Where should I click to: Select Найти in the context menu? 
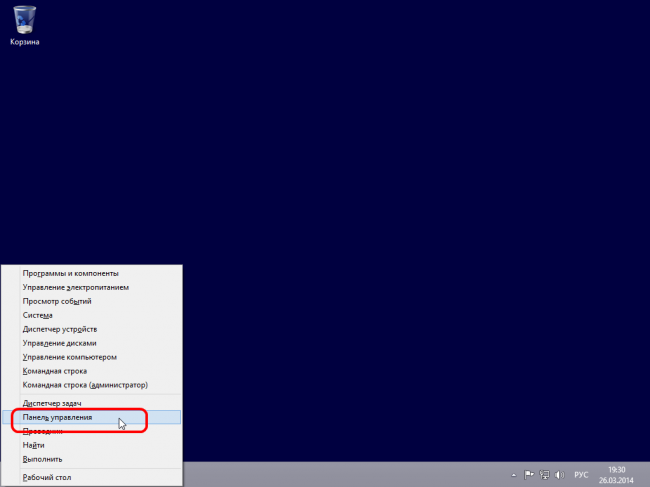[x=34, y=445]
